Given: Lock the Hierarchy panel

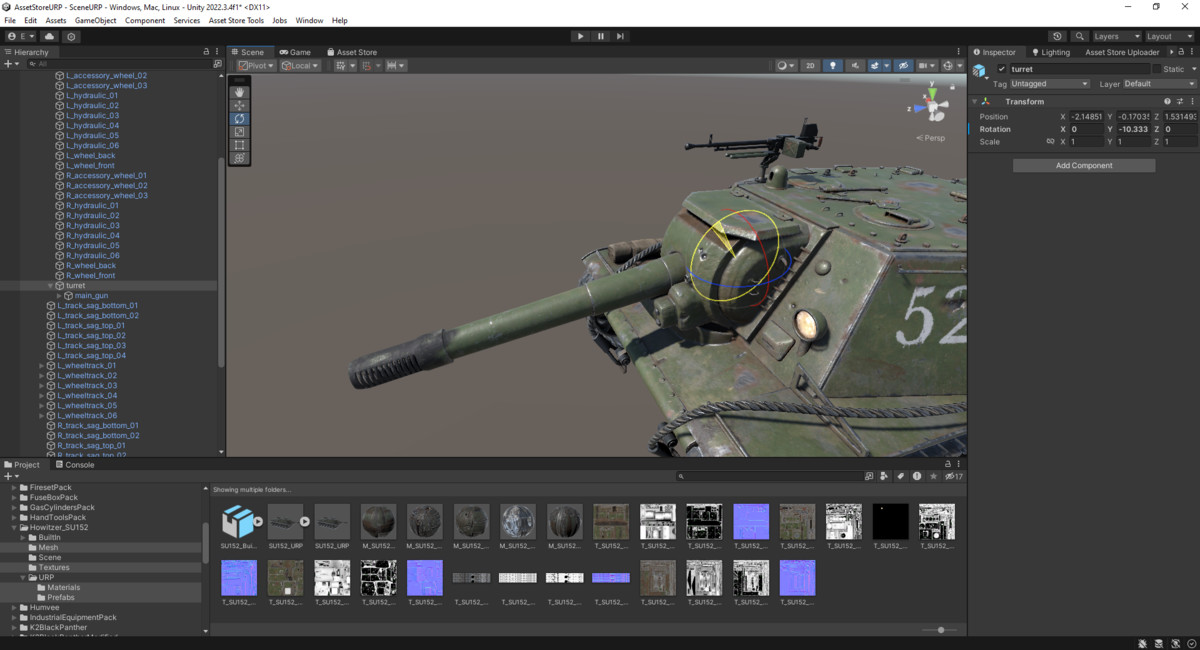Looking at the screenshot, I should tap(206, 51).
